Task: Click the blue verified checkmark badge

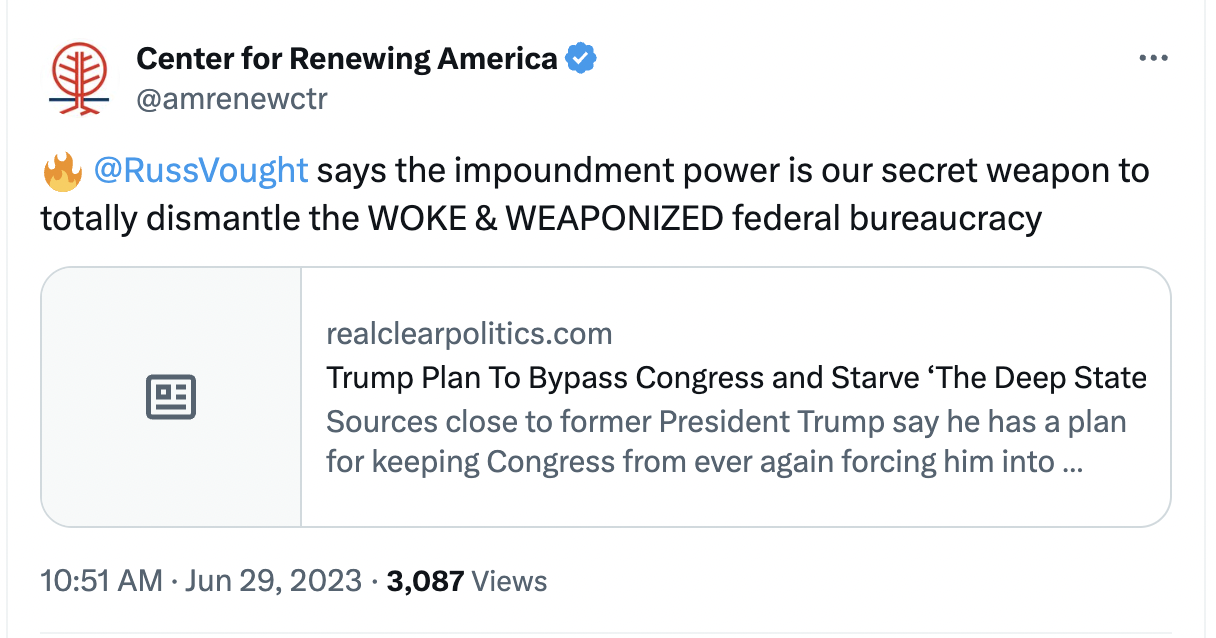Action: [581, 59]
